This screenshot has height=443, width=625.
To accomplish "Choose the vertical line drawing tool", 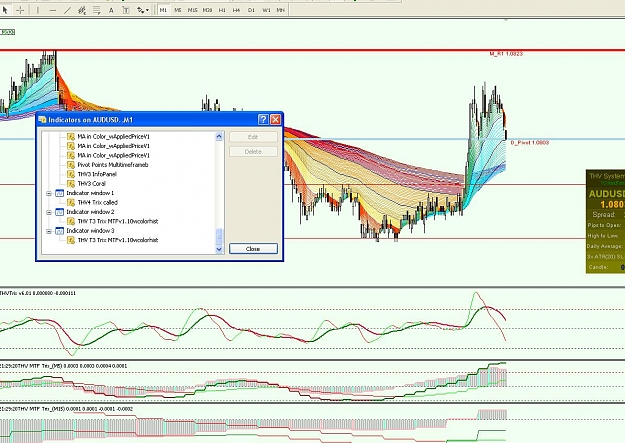I will (x=38, y=10).
